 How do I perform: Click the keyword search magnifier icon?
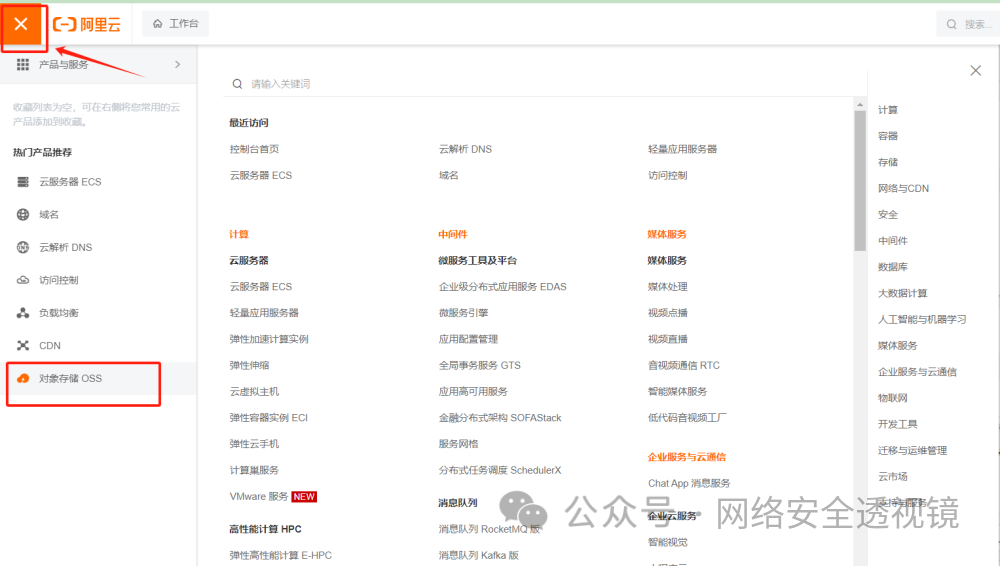tap(237, 84)
